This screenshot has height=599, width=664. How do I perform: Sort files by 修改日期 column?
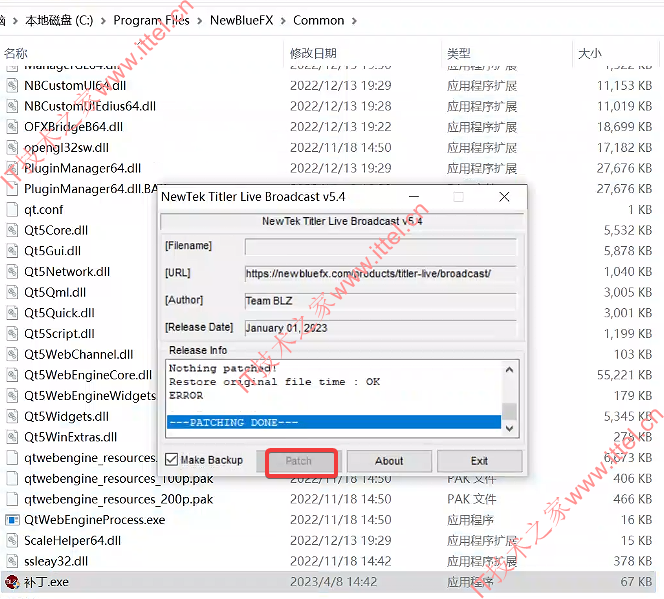coord(313,53)
